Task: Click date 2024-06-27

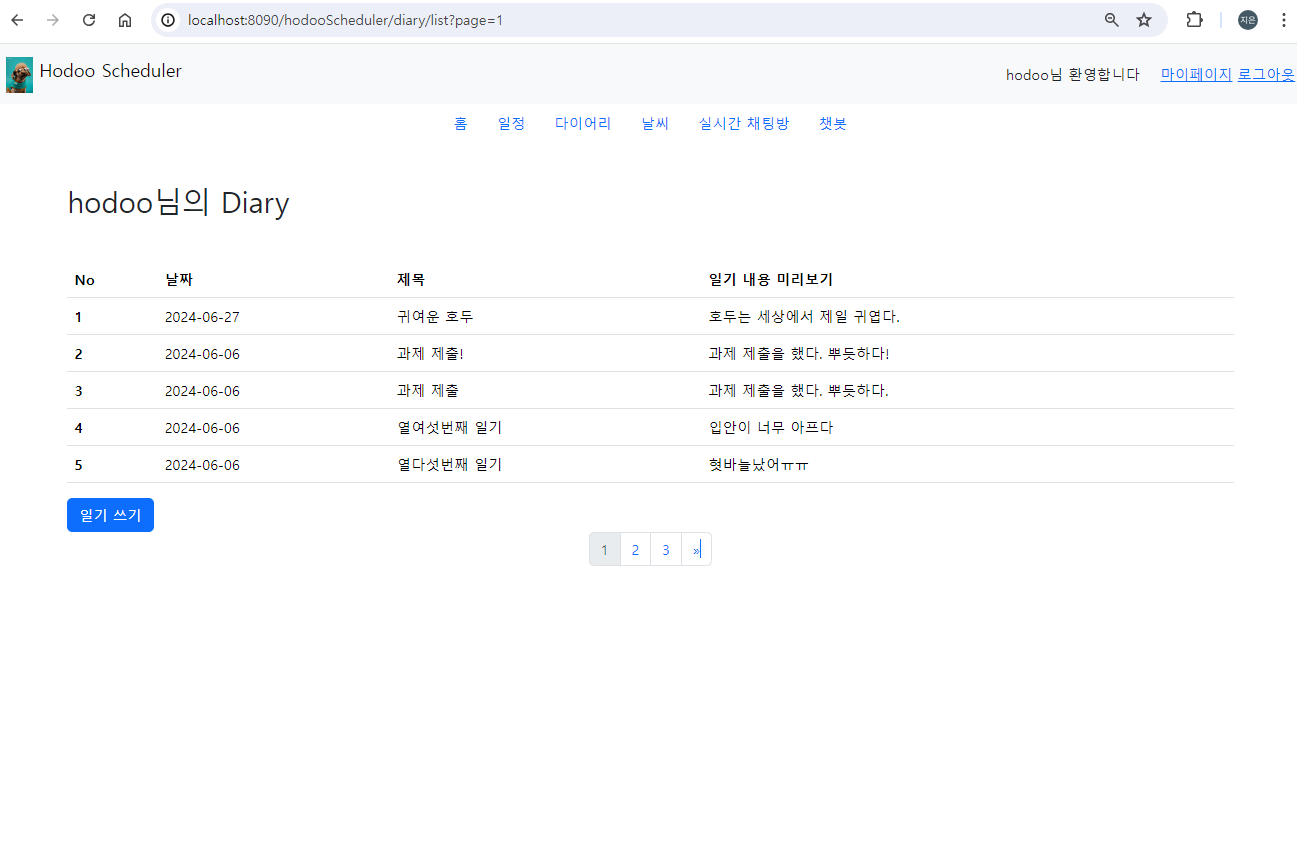Action: 202,317
